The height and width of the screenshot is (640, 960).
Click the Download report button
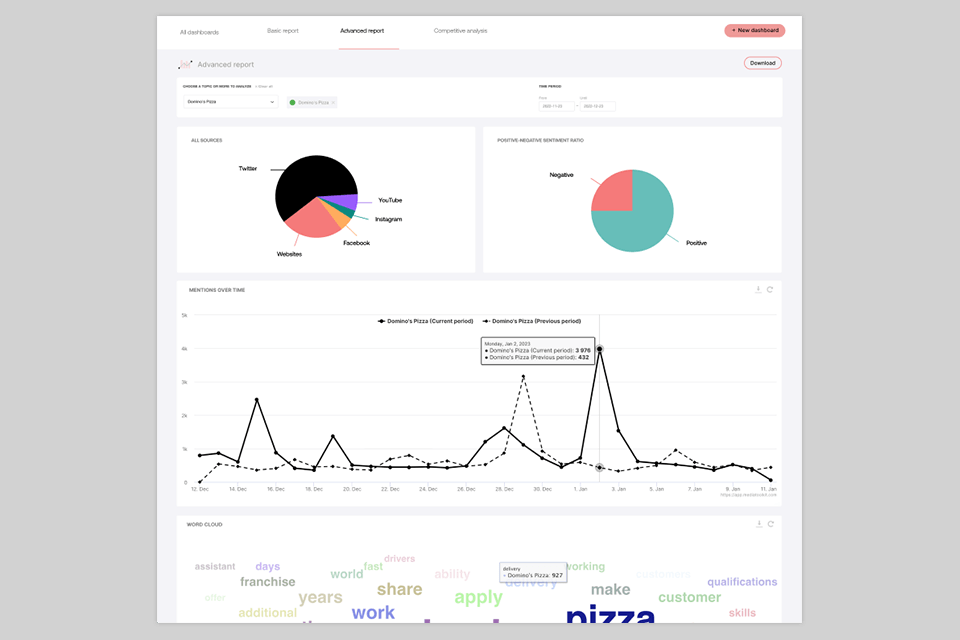coord(762,63)
